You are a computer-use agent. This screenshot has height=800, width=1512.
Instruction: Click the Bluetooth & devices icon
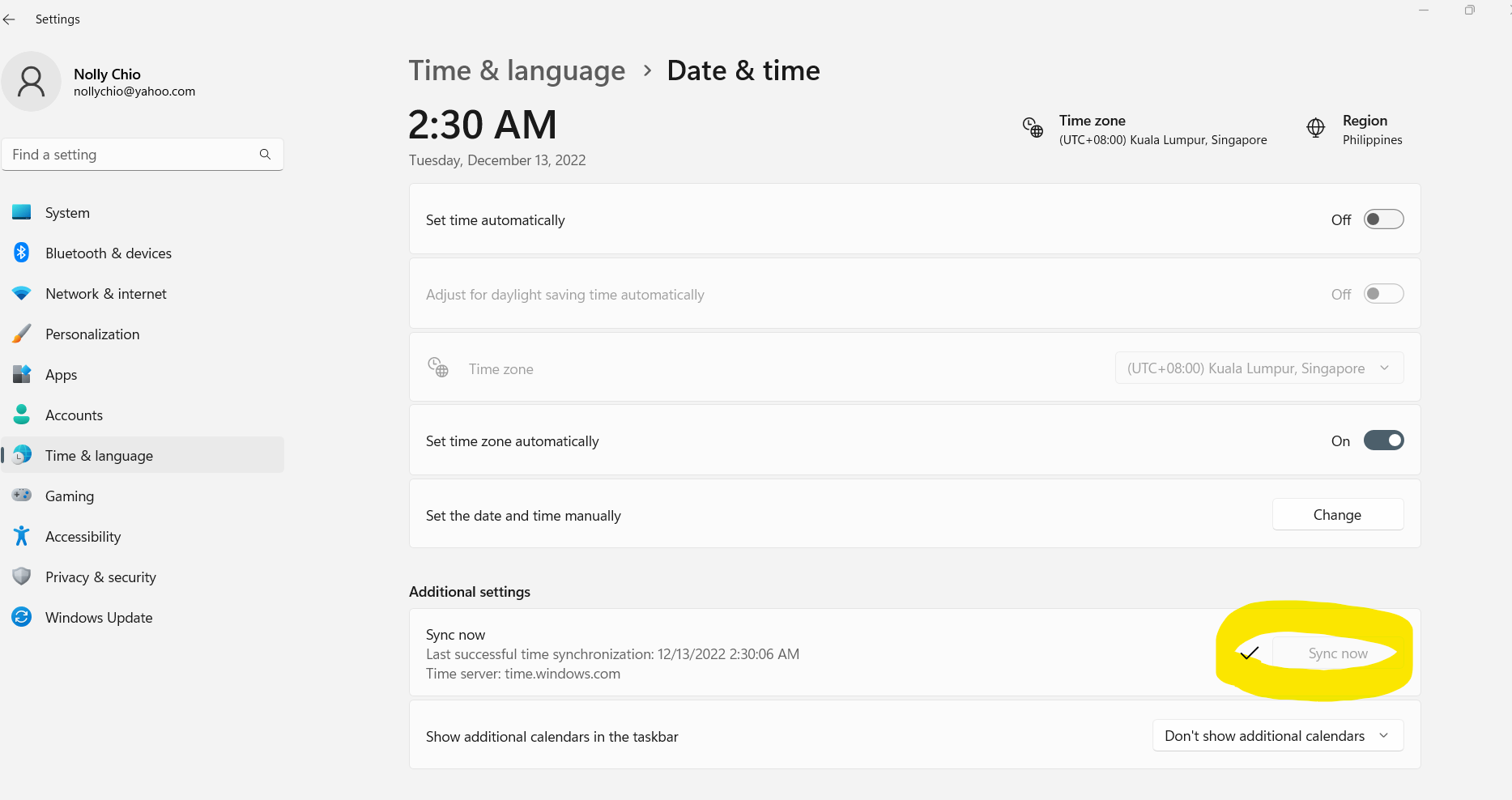click(x=22, y=253)
